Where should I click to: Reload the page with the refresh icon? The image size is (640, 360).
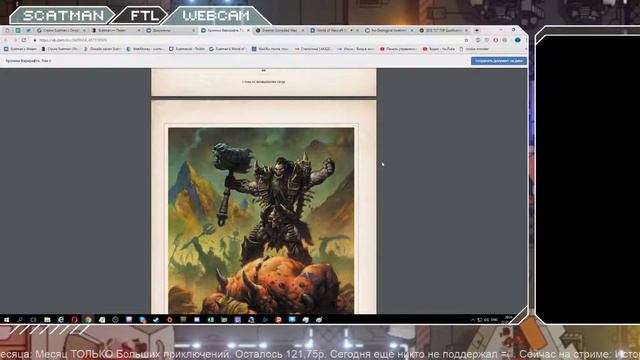24,40
